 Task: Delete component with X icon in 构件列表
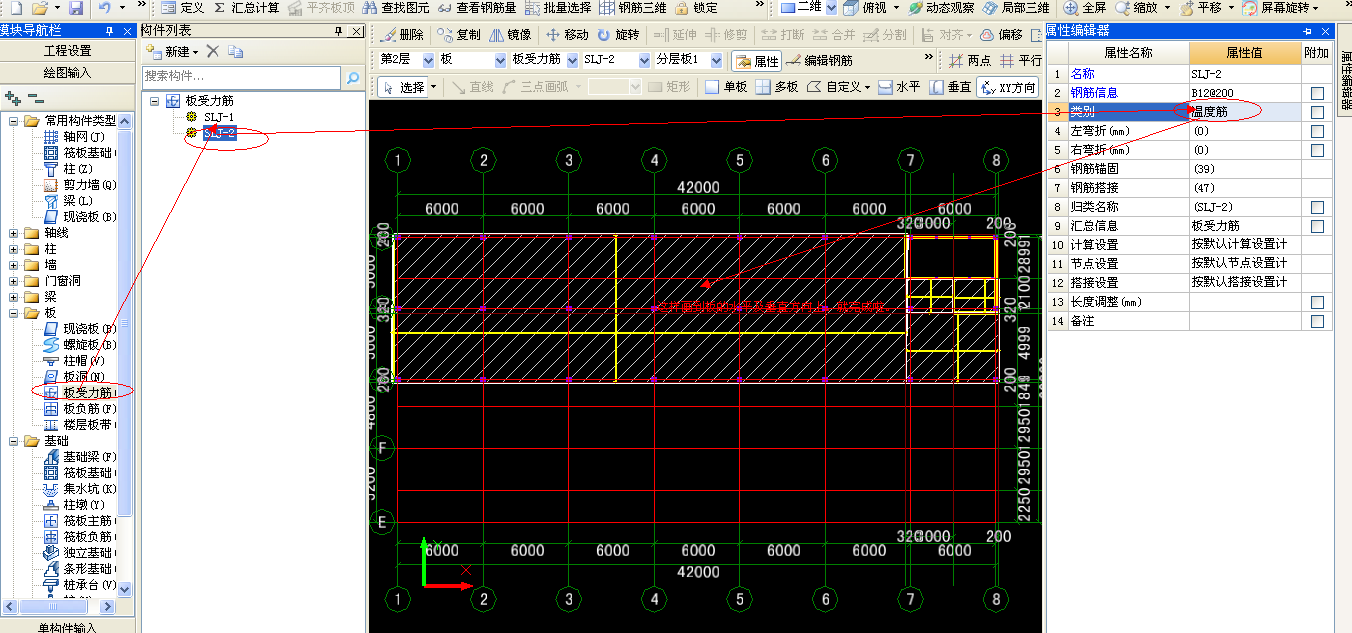pyautogui.click(x=212, y=51)
